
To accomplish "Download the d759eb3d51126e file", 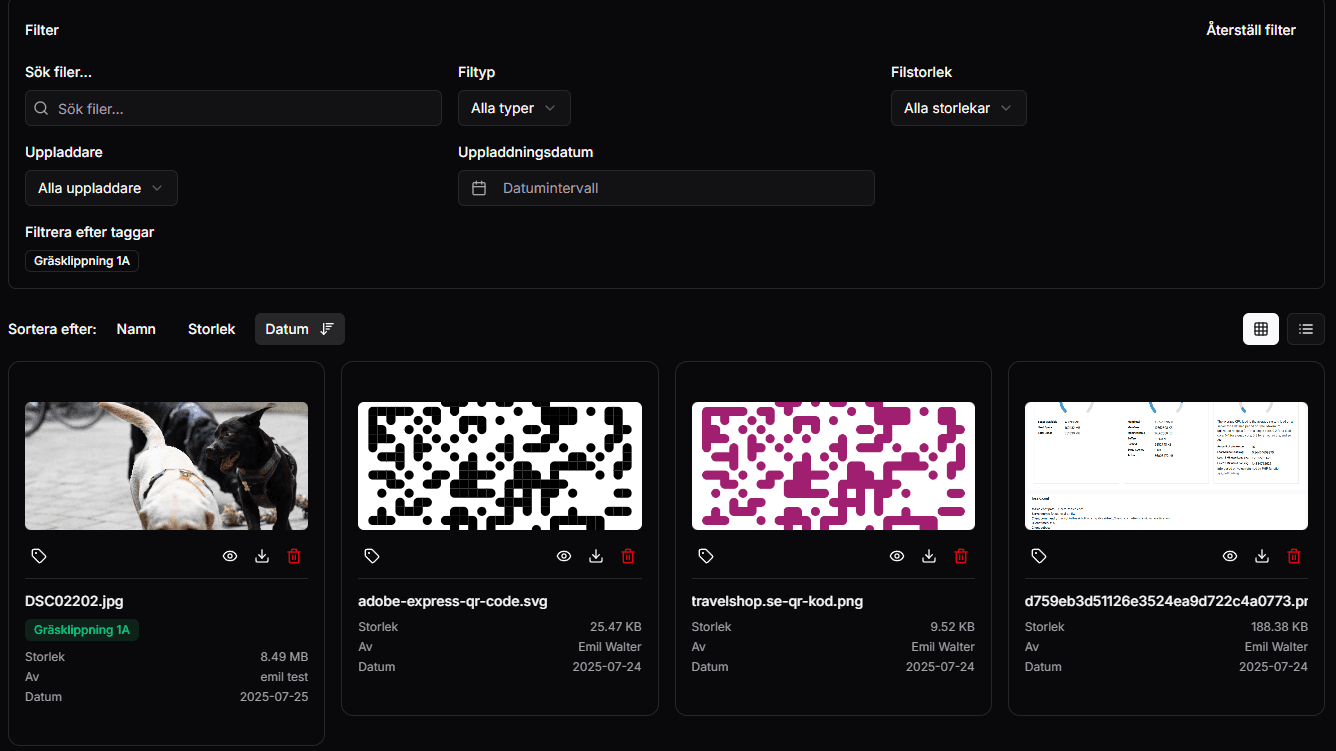I will (x=1262, y=556).
